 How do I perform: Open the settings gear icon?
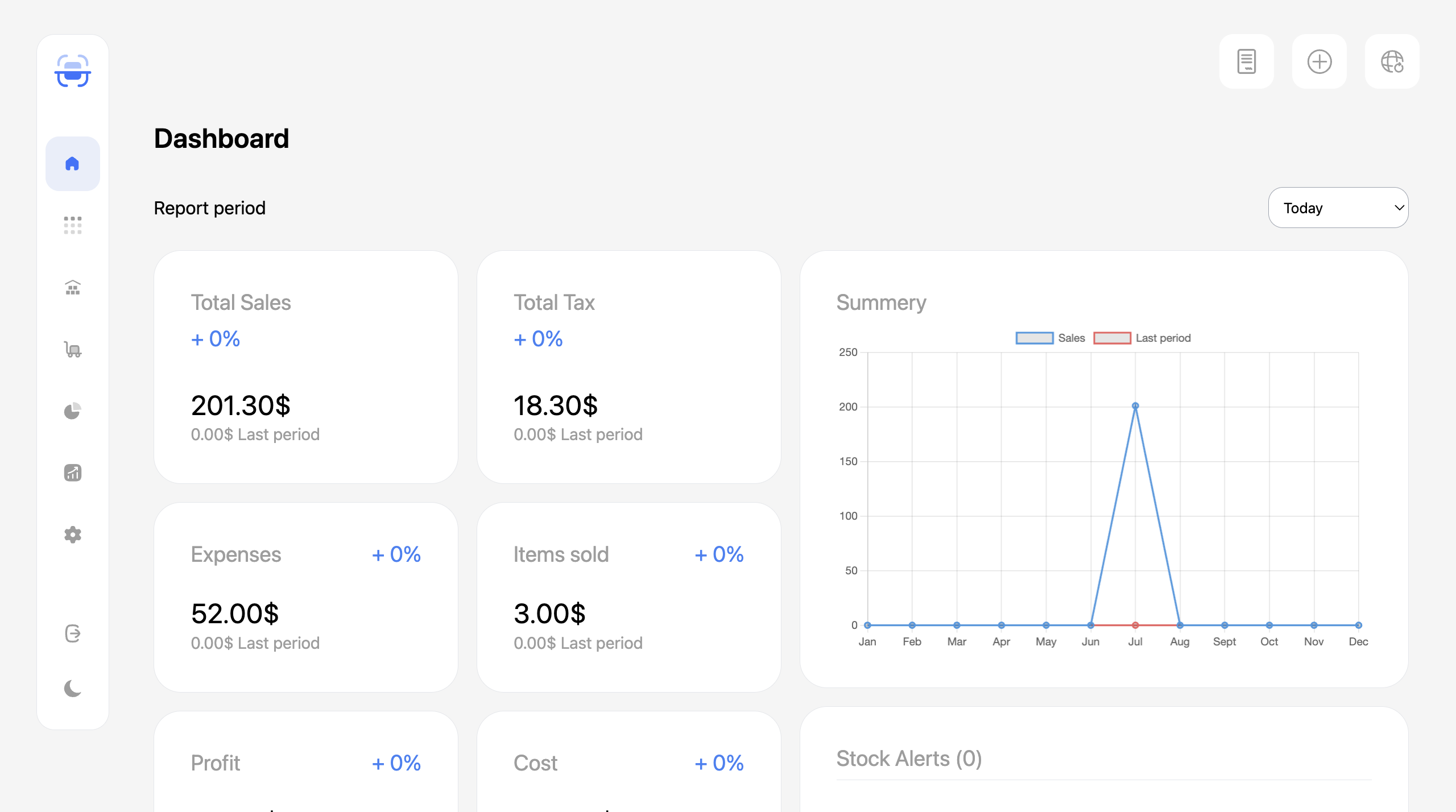tap(73, 535)
